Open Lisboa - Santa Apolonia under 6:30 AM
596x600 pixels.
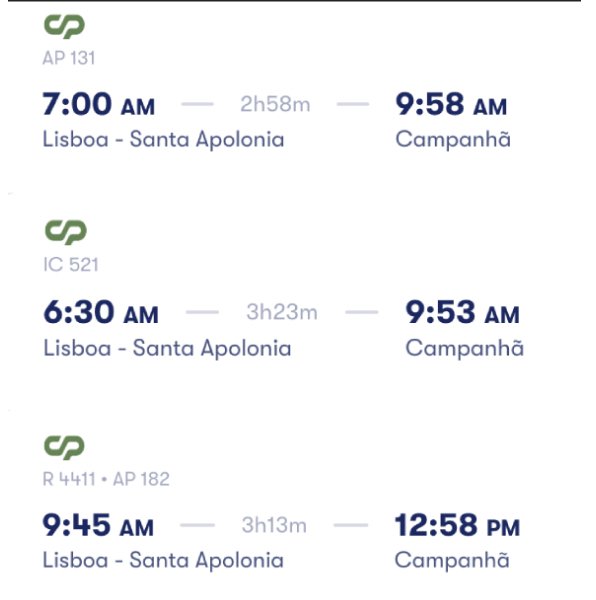pyautogui.click(x=167, y=348)
